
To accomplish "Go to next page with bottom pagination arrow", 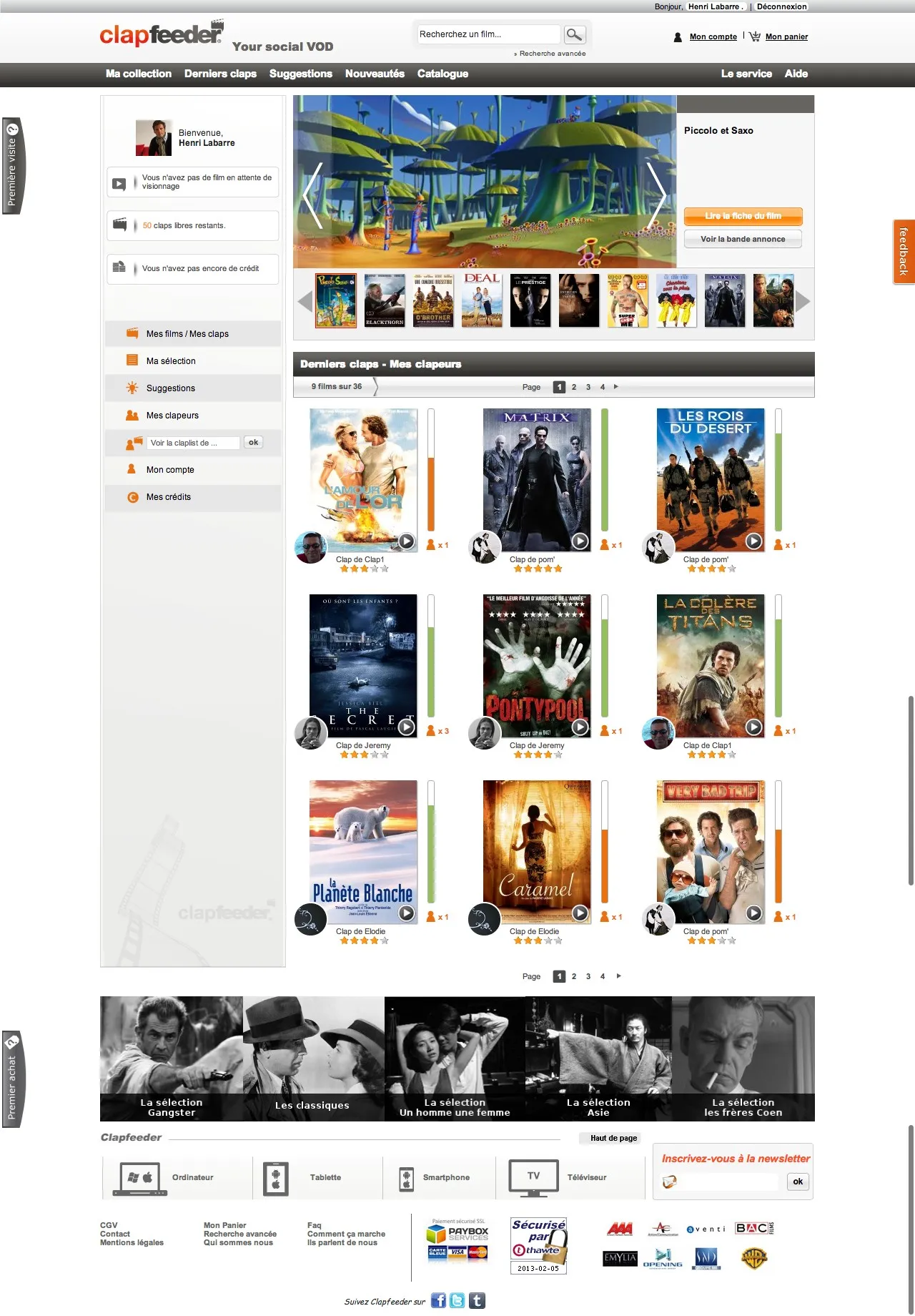I will 618,976.
